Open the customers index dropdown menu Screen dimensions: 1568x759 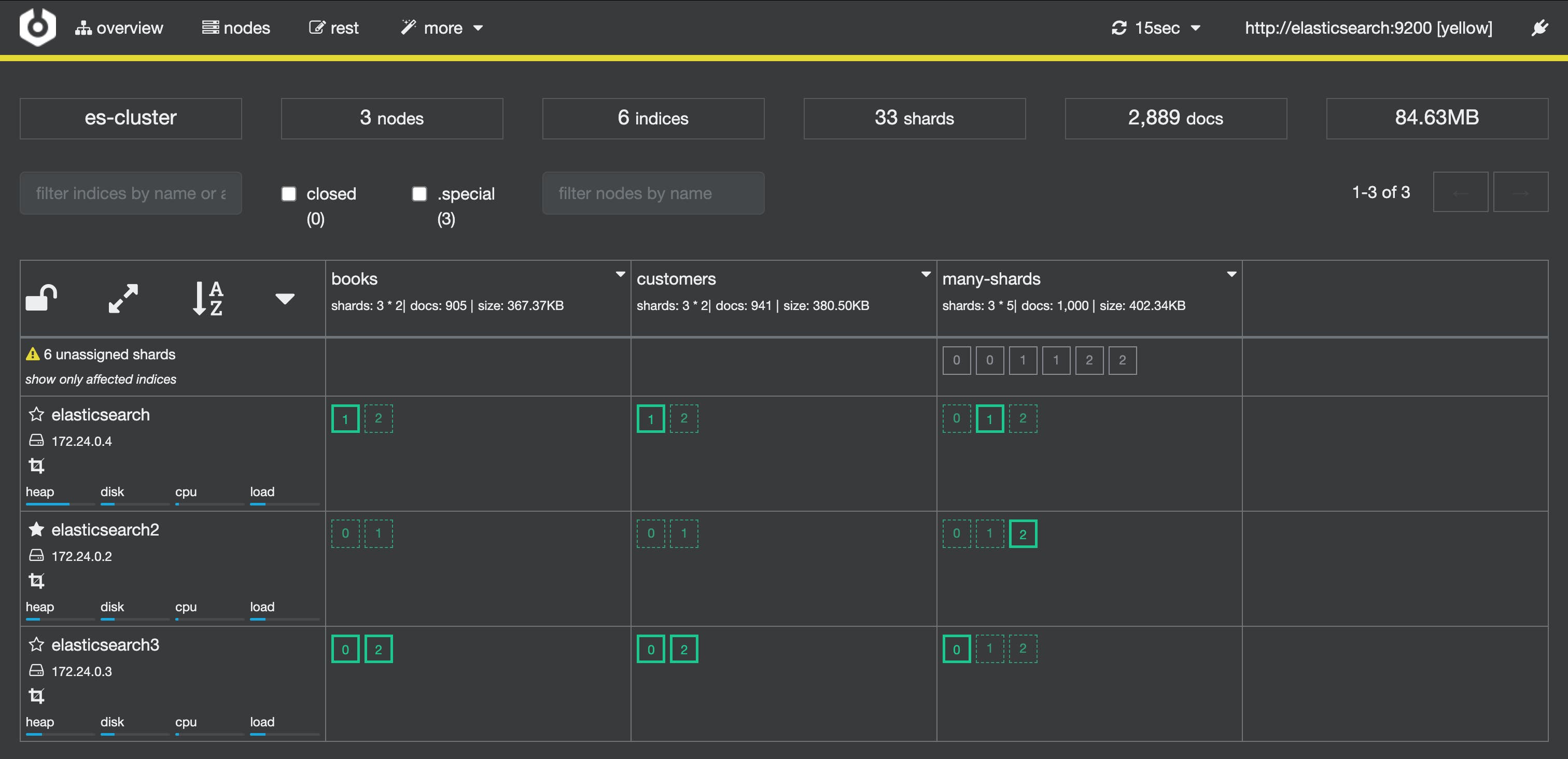[927, 273]
